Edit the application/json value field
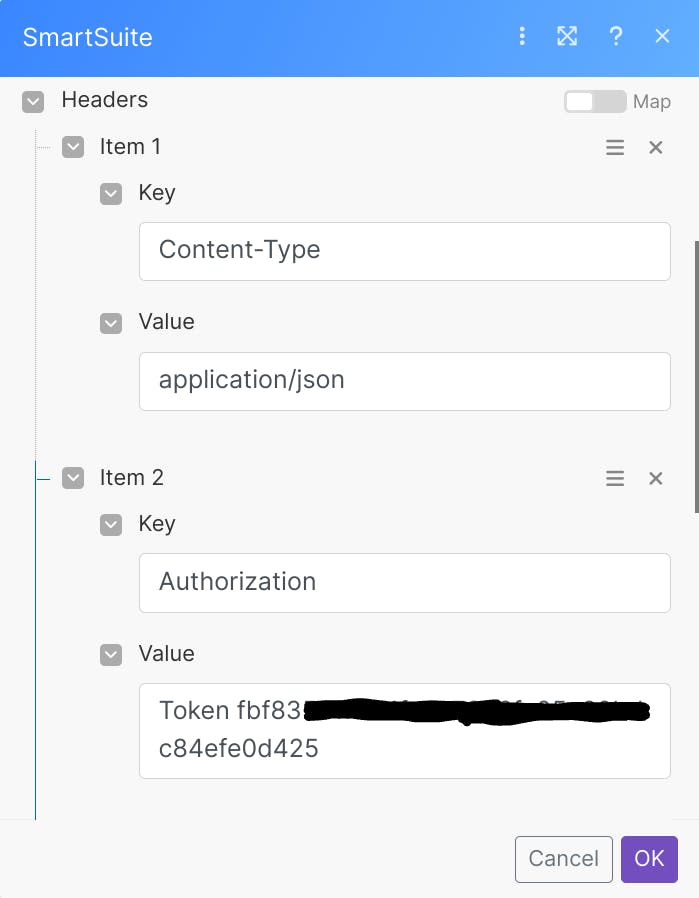 (405, 381)
